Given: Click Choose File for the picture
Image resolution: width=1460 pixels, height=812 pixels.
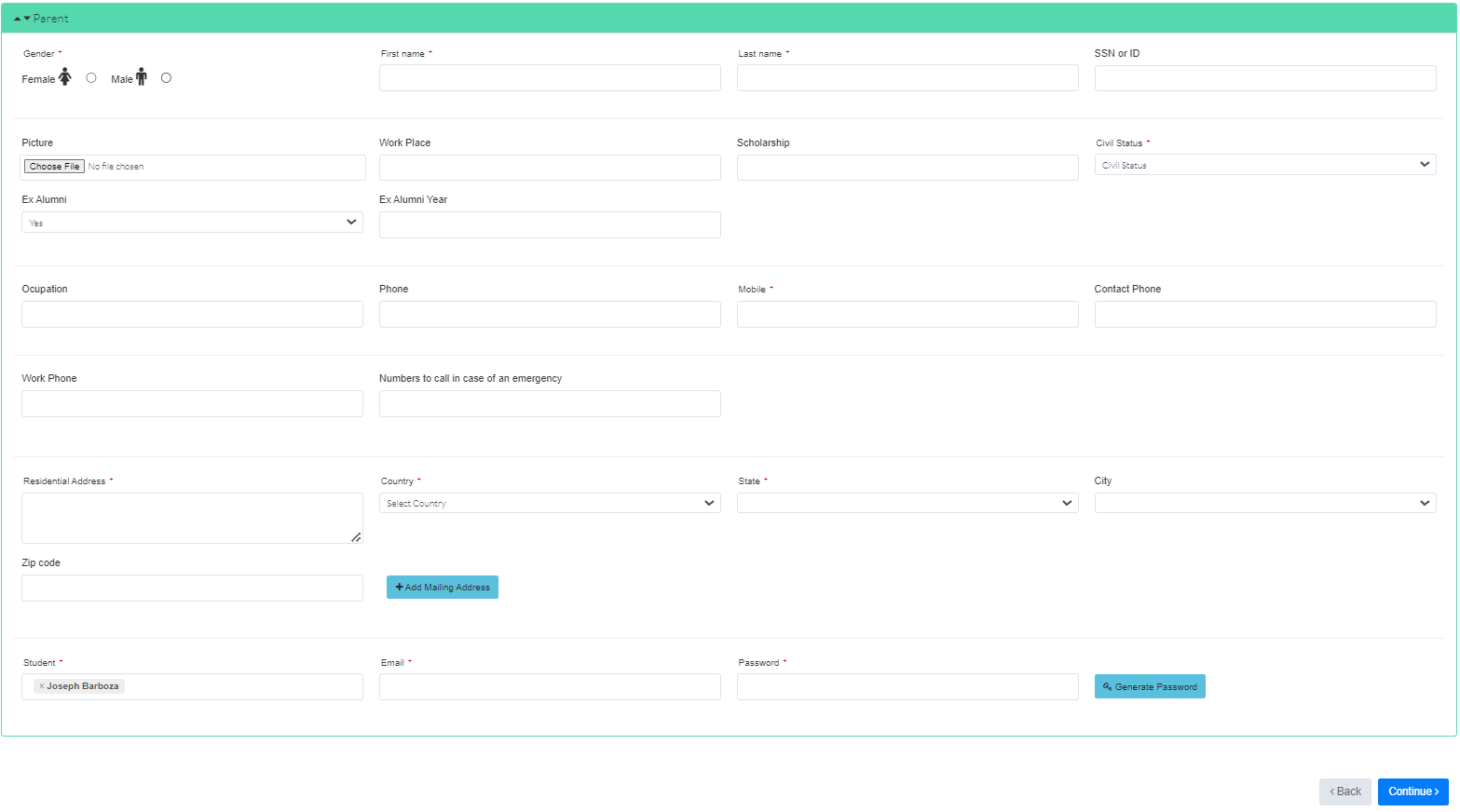Looking at the screenshot, I should click(54, 167).
